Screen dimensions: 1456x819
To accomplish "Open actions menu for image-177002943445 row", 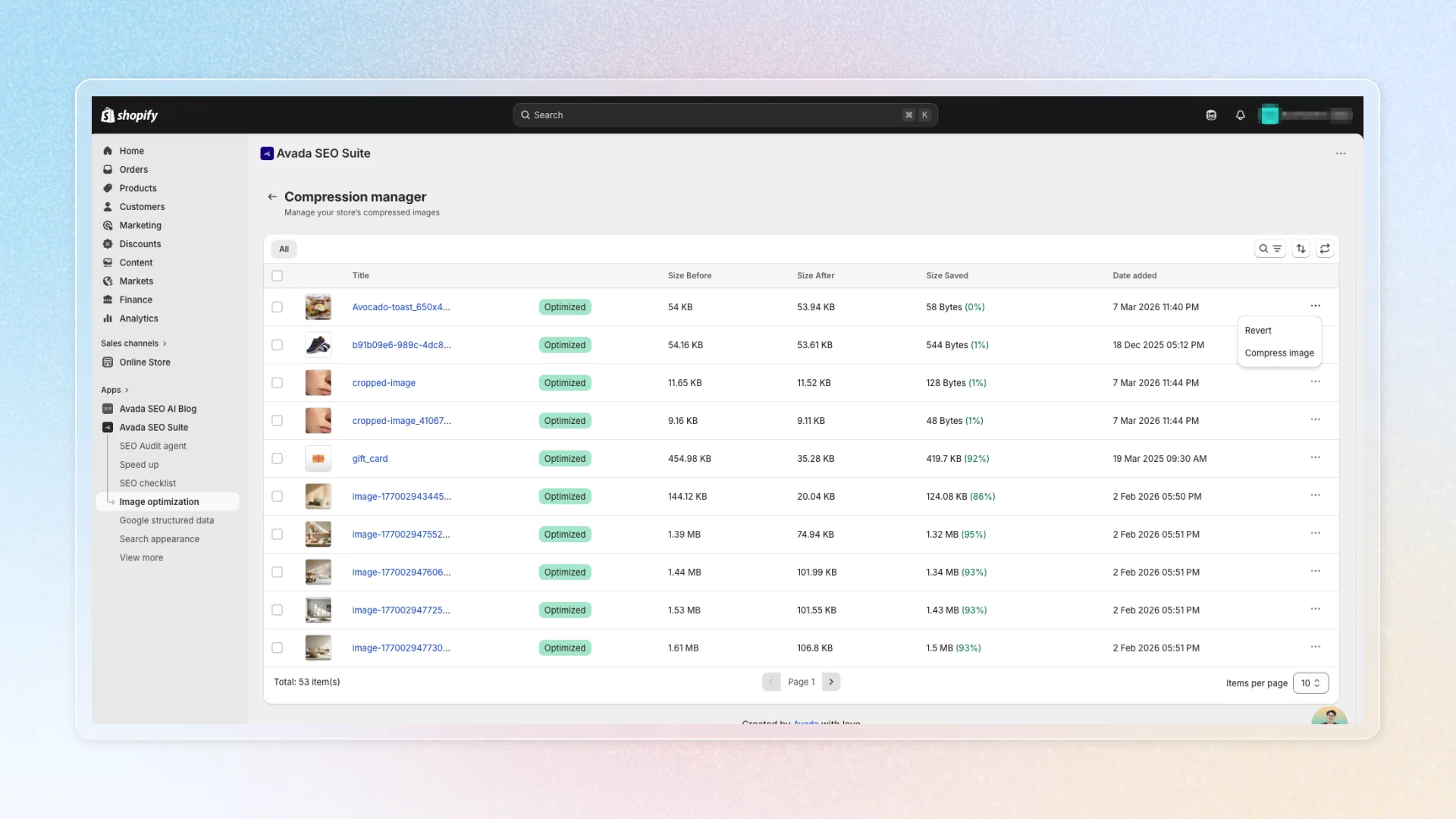I will pyautogui.click(x=1316, y=496).
